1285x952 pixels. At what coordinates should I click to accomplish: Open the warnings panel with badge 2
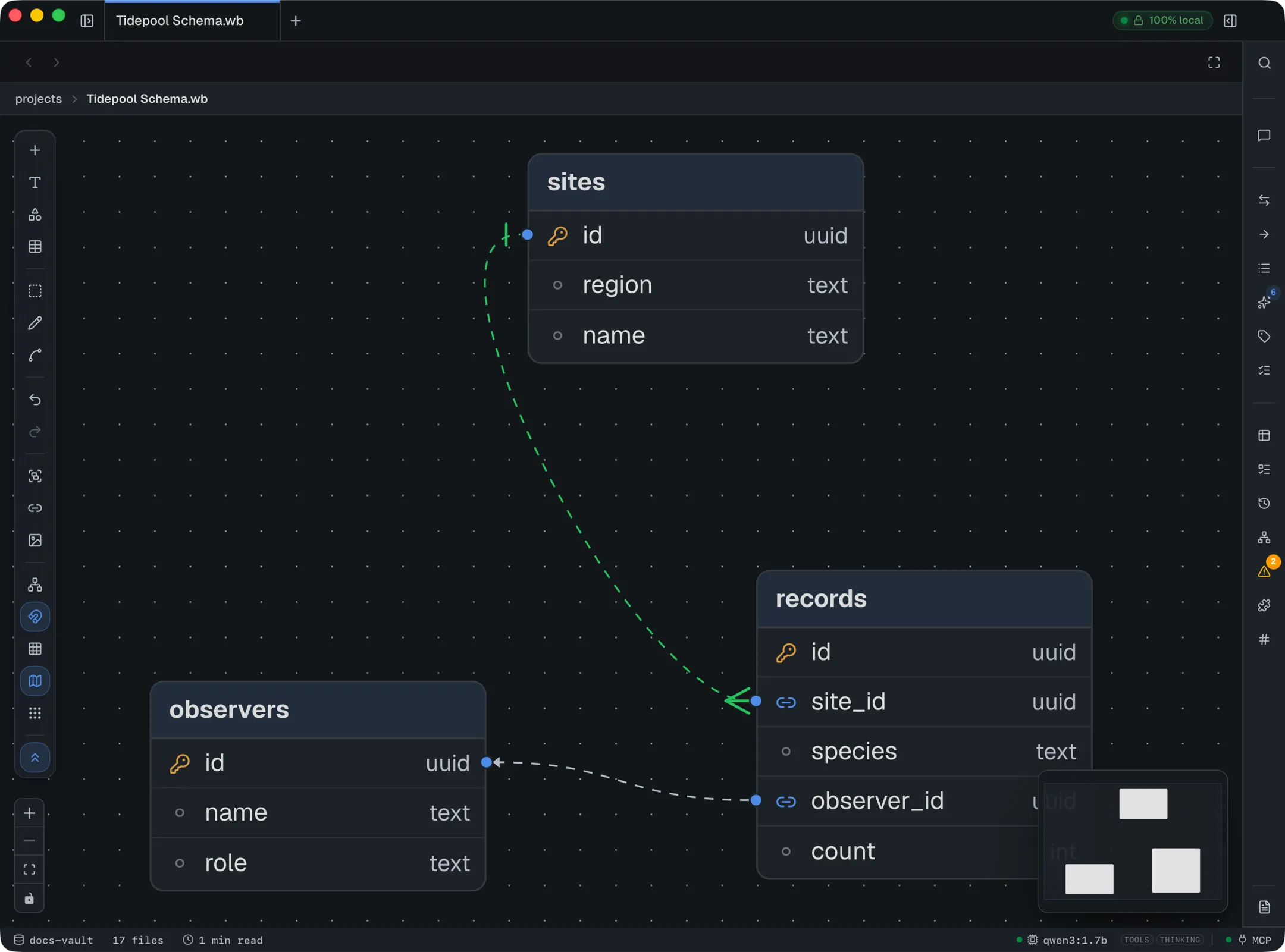1265,570
